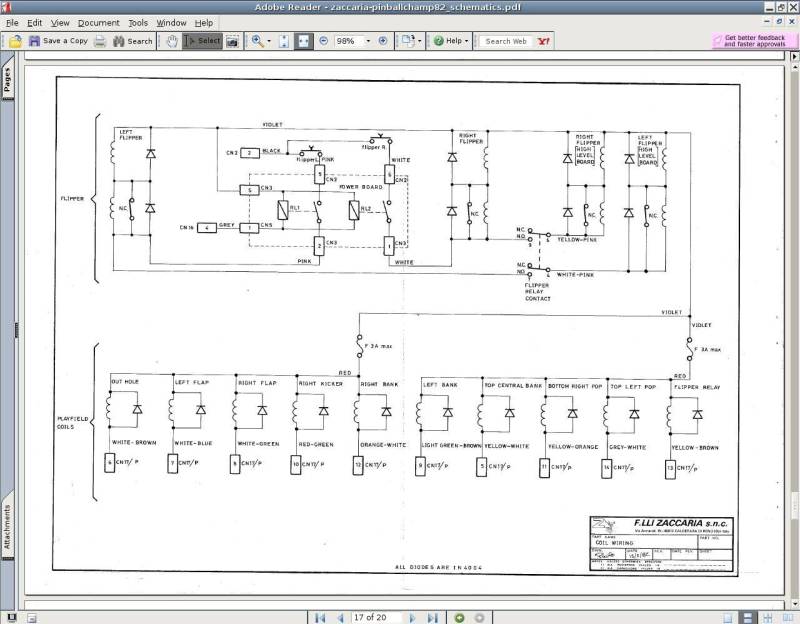This screenshot has width=800, height=624.
Task: Click the Search button with binoculars
Action: [133, 41]
